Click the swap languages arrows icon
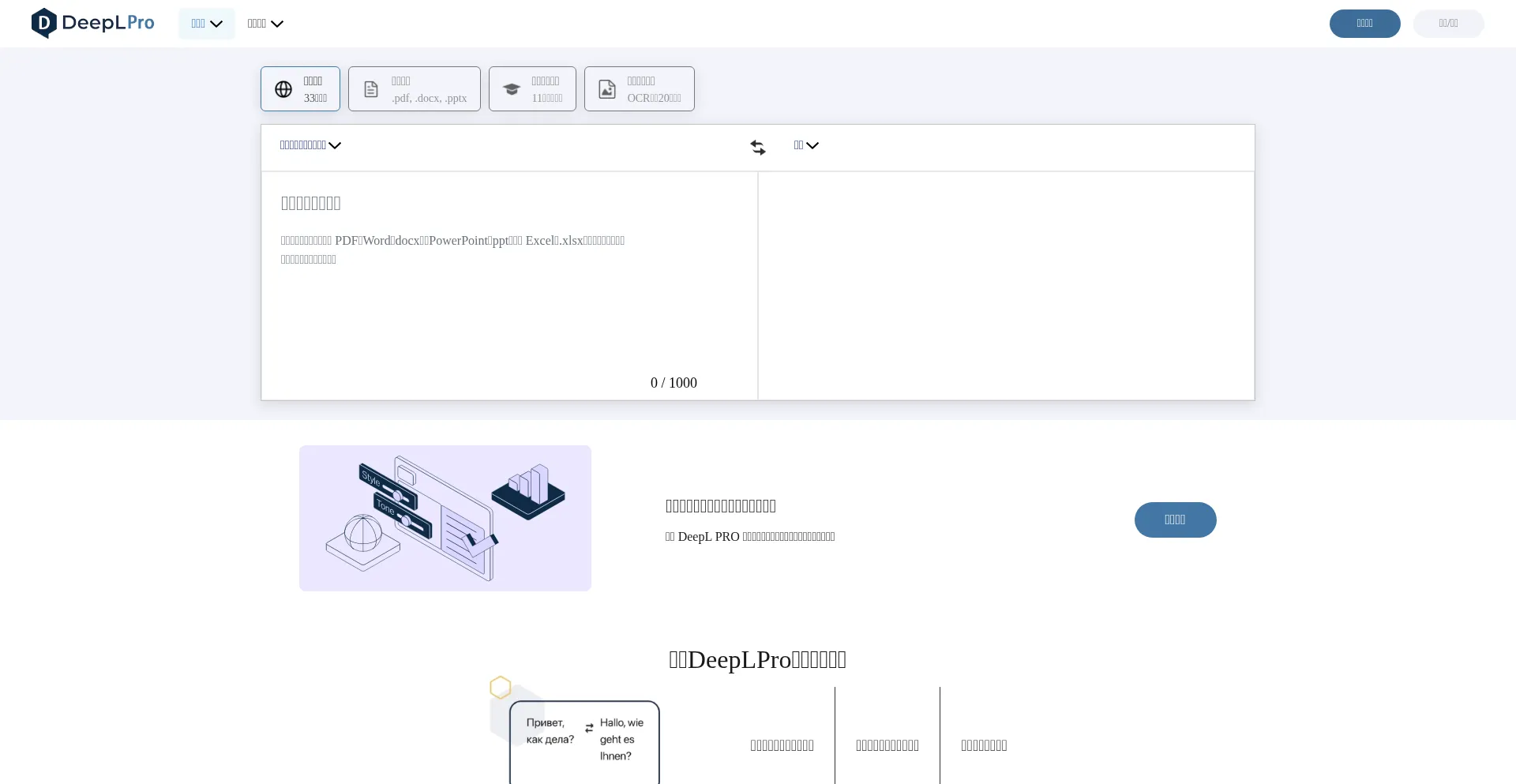 758,148
